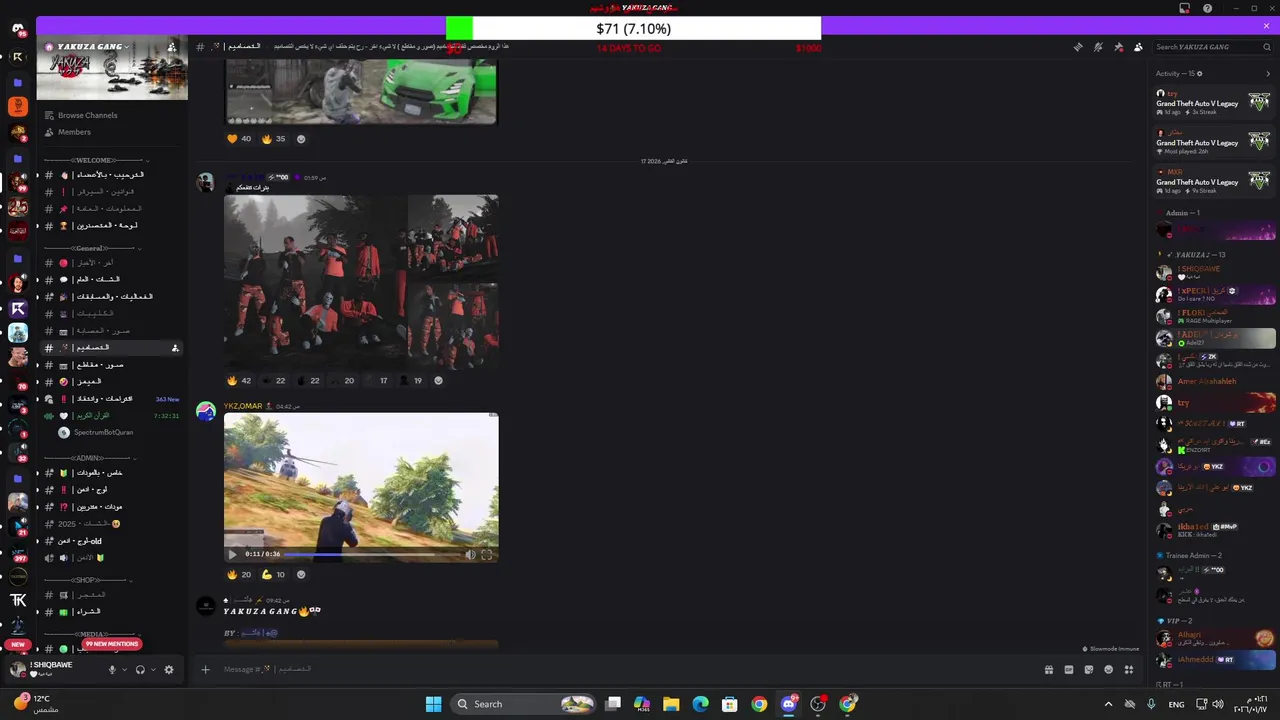Screen dimensions: 1280x720
Task: Open user settings gear icon
Action: tap(169, 670)
